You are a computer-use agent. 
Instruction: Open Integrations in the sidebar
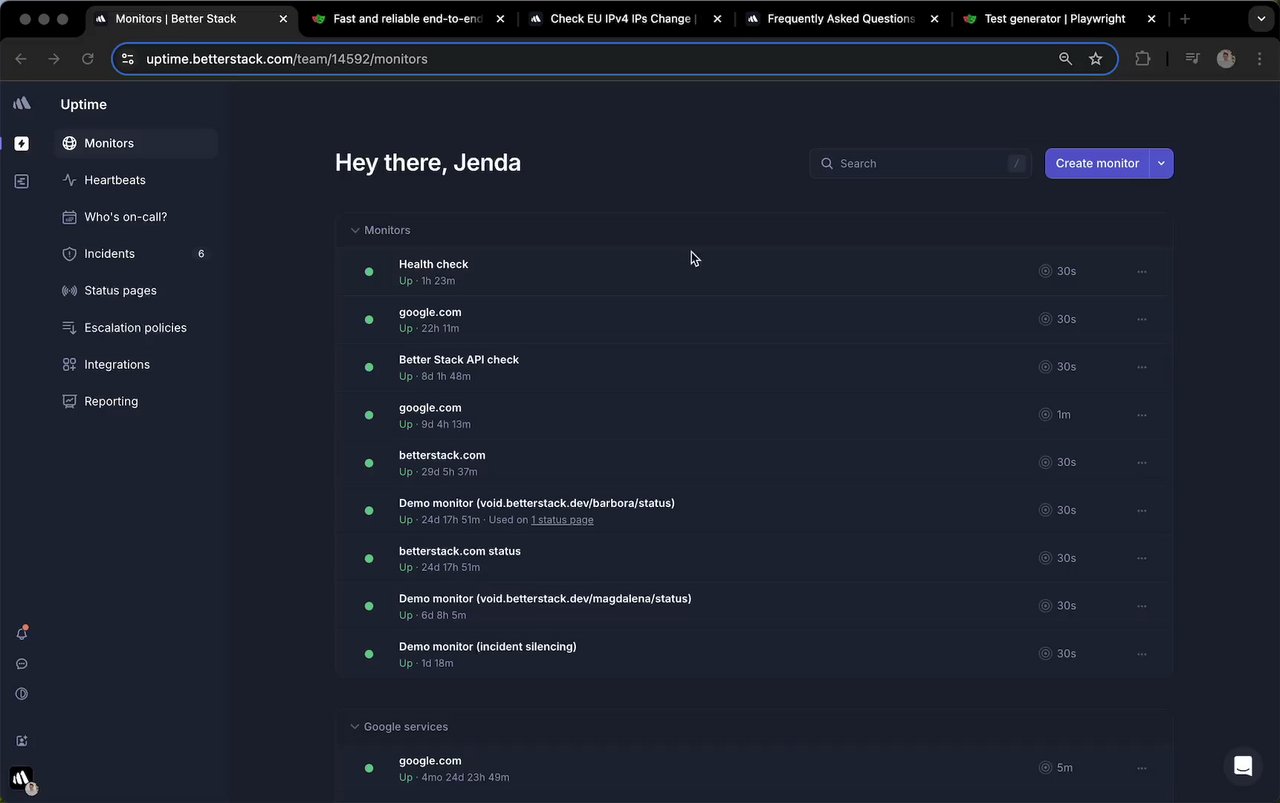pyautogui.click(x=136, y=365)
